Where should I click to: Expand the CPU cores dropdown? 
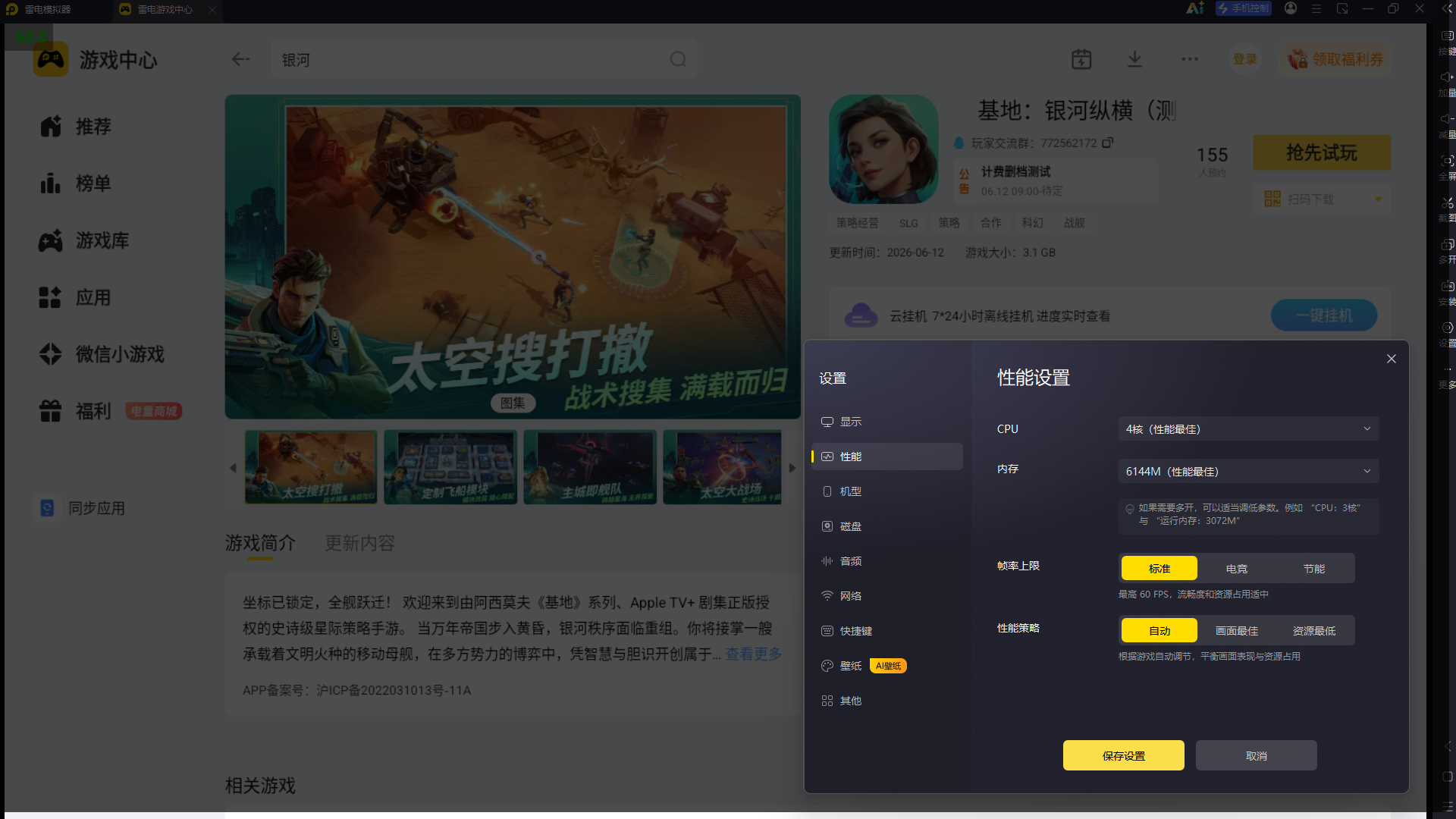click(x=1248, y=428)
